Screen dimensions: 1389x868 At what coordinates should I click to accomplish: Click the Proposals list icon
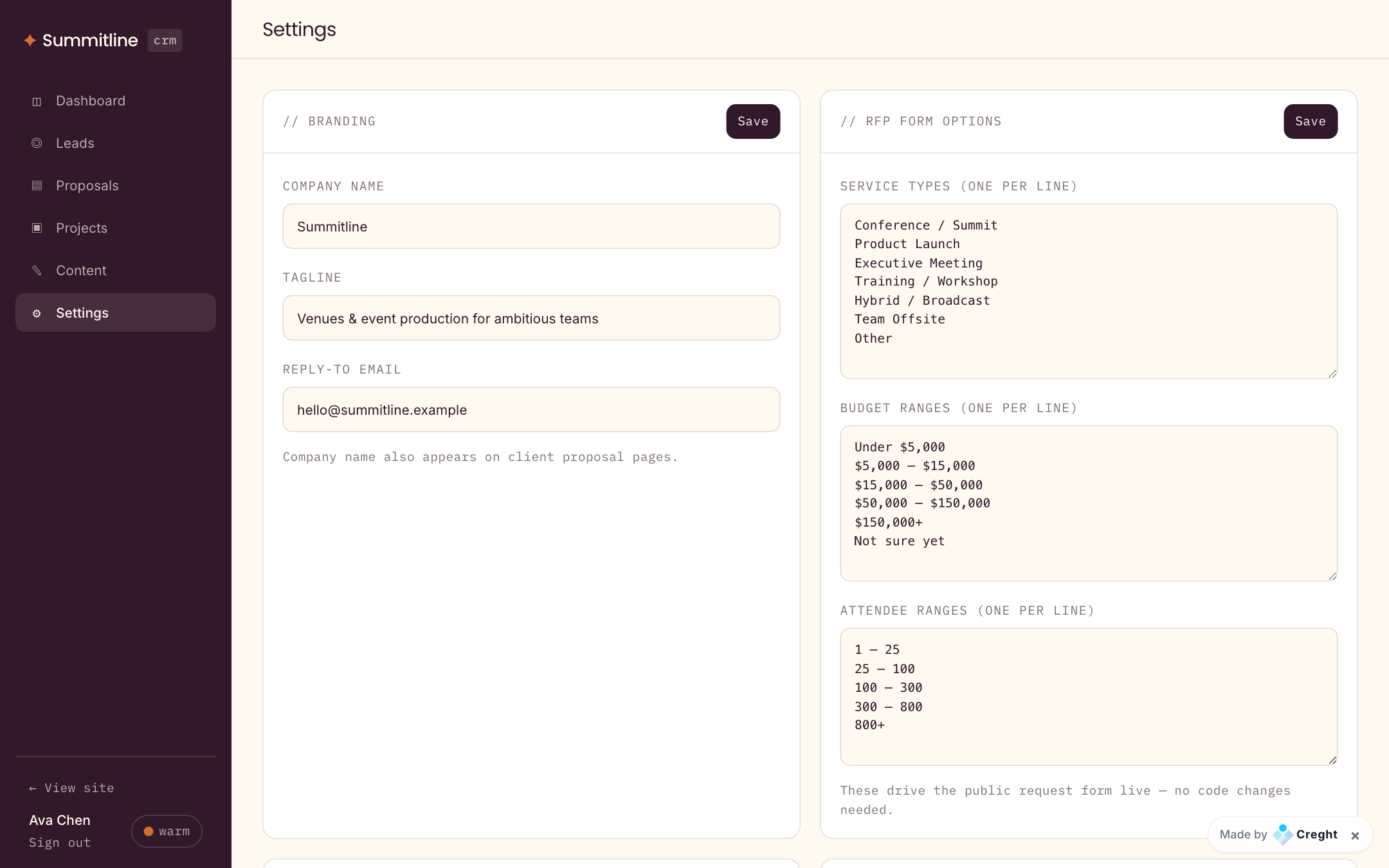[x=37, y=186]
